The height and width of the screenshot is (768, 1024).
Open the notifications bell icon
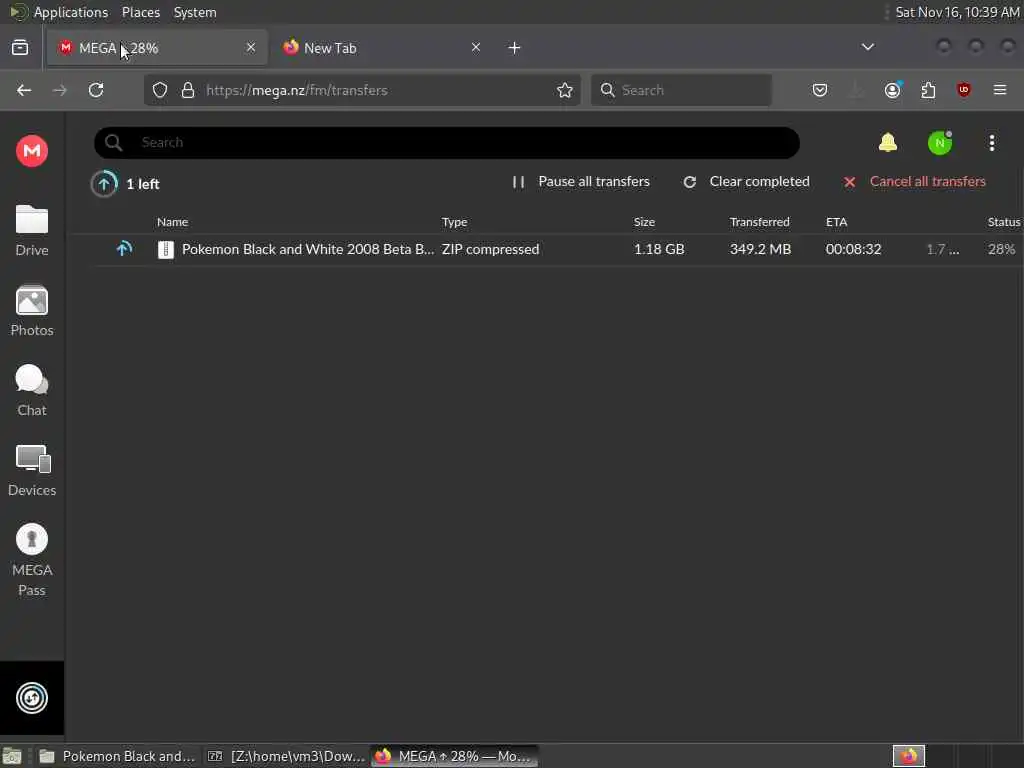pyautogui.click(x=888, y=142)
